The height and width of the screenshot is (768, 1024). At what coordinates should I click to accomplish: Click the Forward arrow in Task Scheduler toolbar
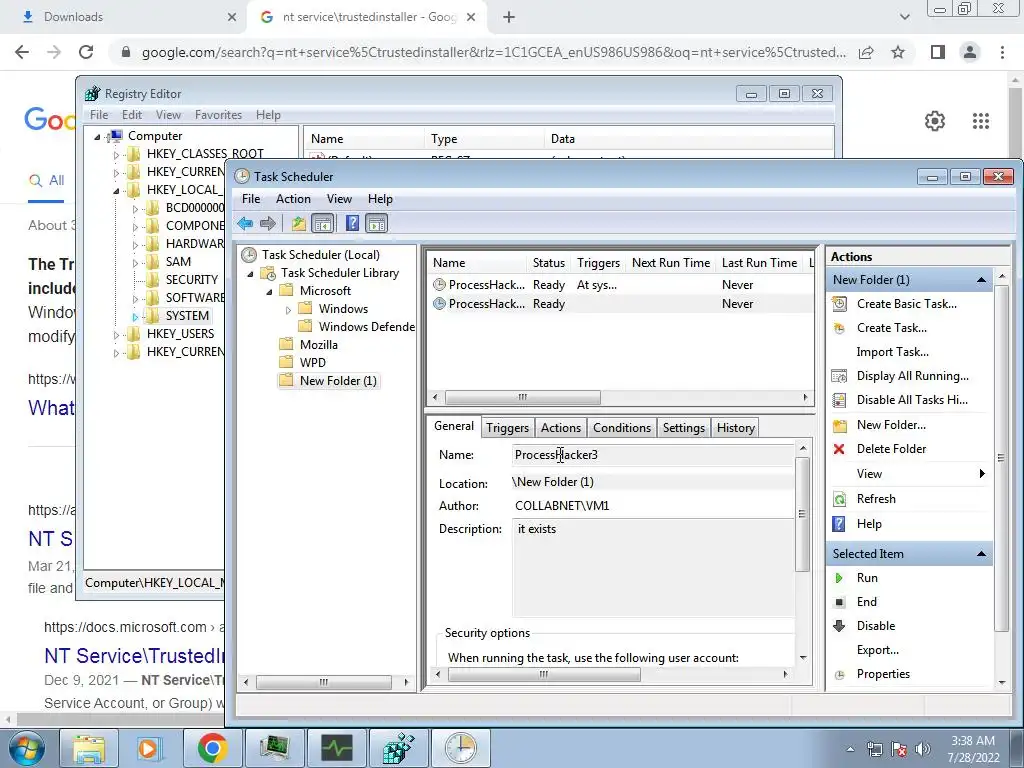[268, 224]
